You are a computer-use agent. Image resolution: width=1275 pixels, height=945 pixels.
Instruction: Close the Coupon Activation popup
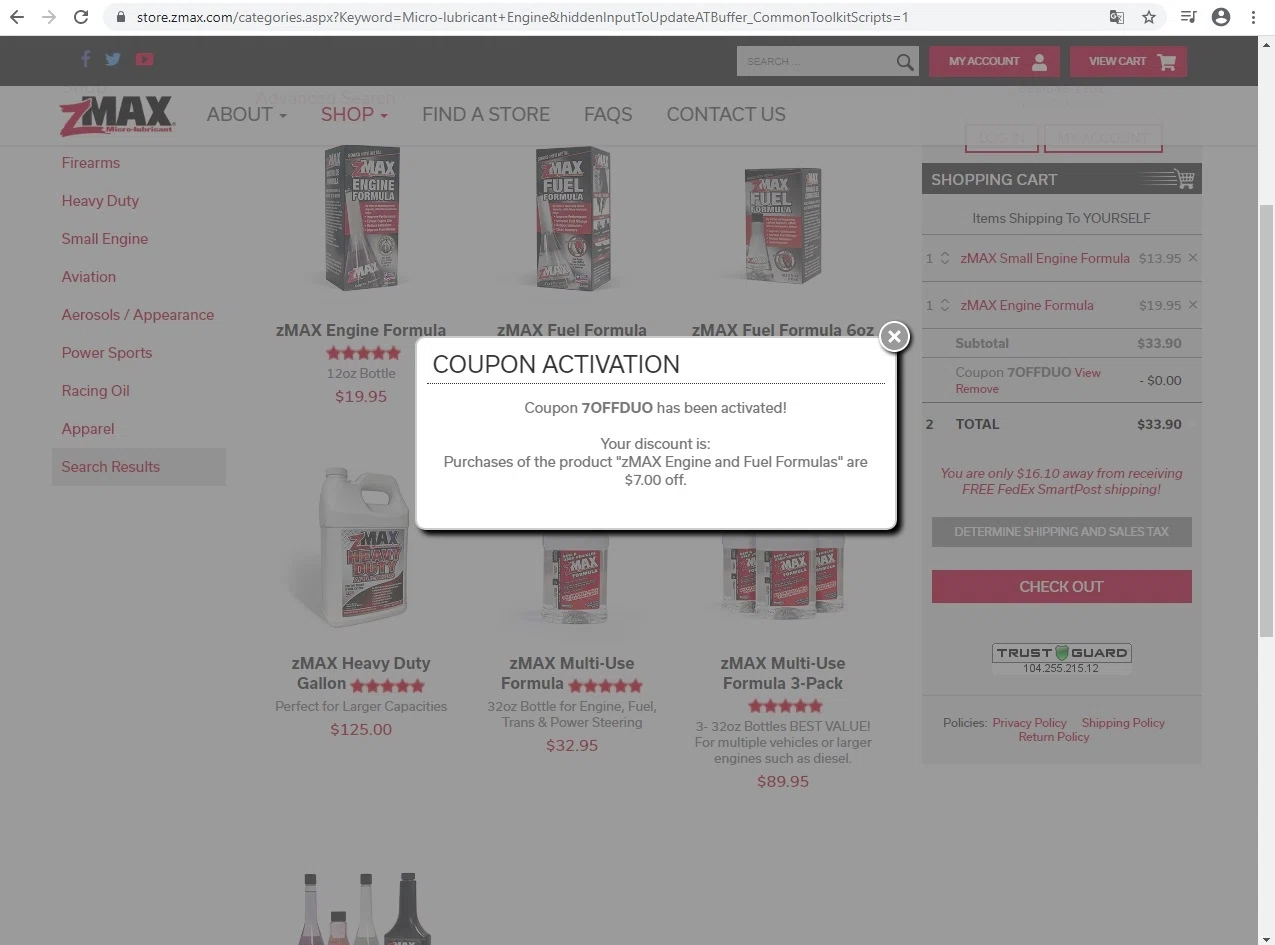click(x=894, y=337)
